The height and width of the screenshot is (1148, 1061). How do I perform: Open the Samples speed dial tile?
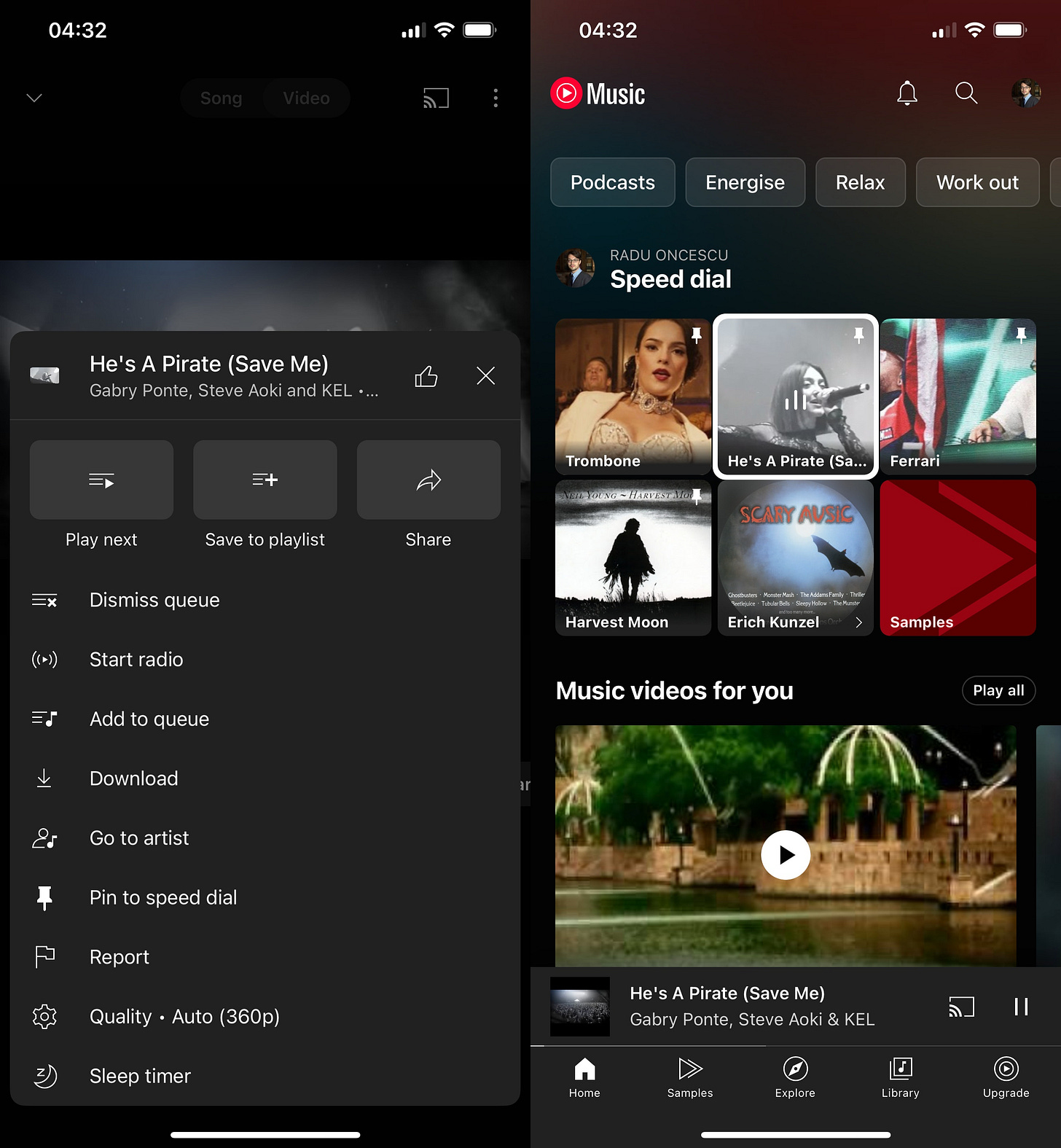[958, 558]
